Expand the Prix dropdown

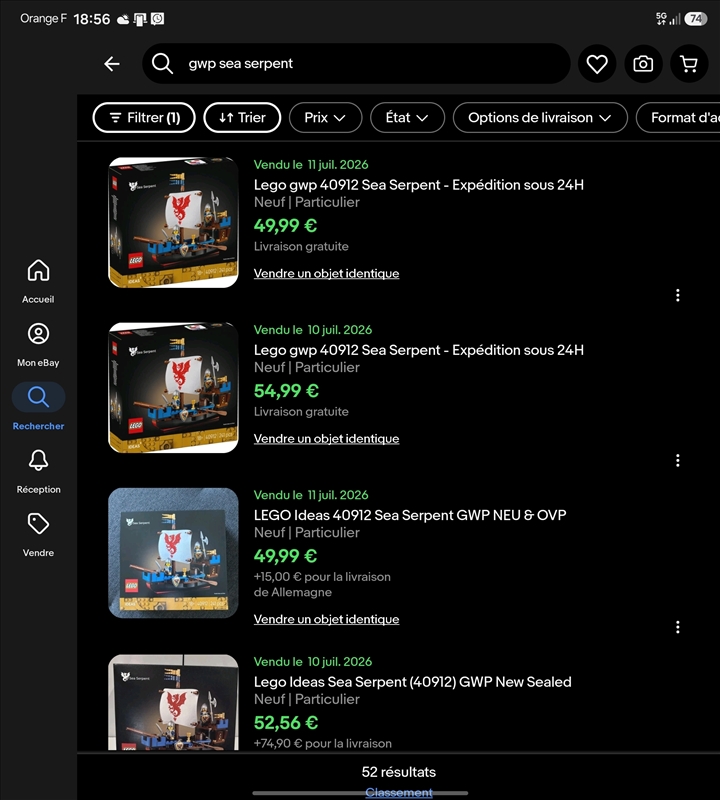[x=326, y=117]
